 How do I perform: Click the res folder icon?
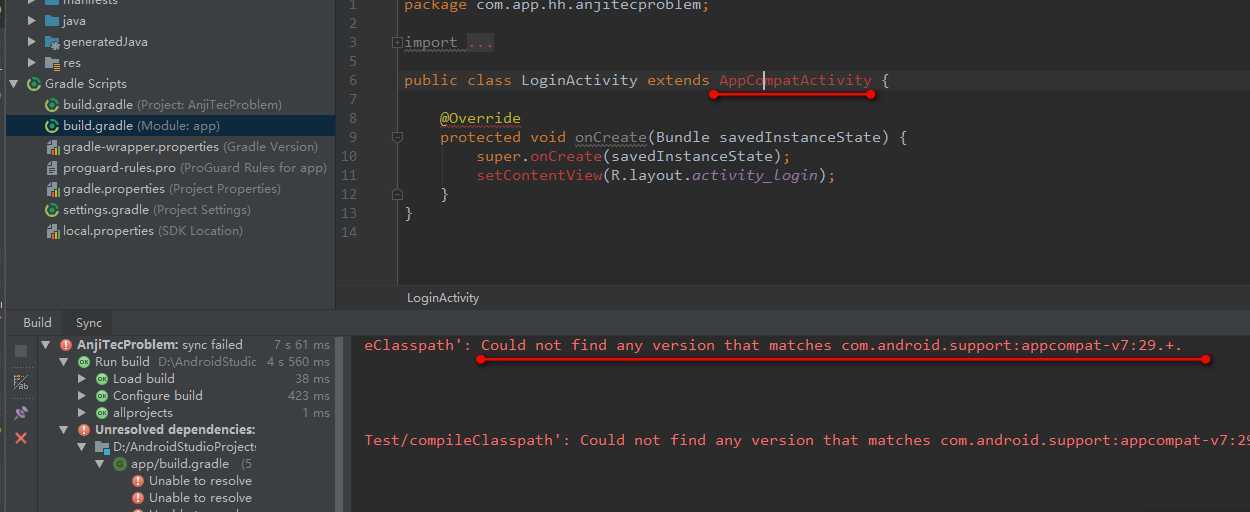(x=52, y=63)
